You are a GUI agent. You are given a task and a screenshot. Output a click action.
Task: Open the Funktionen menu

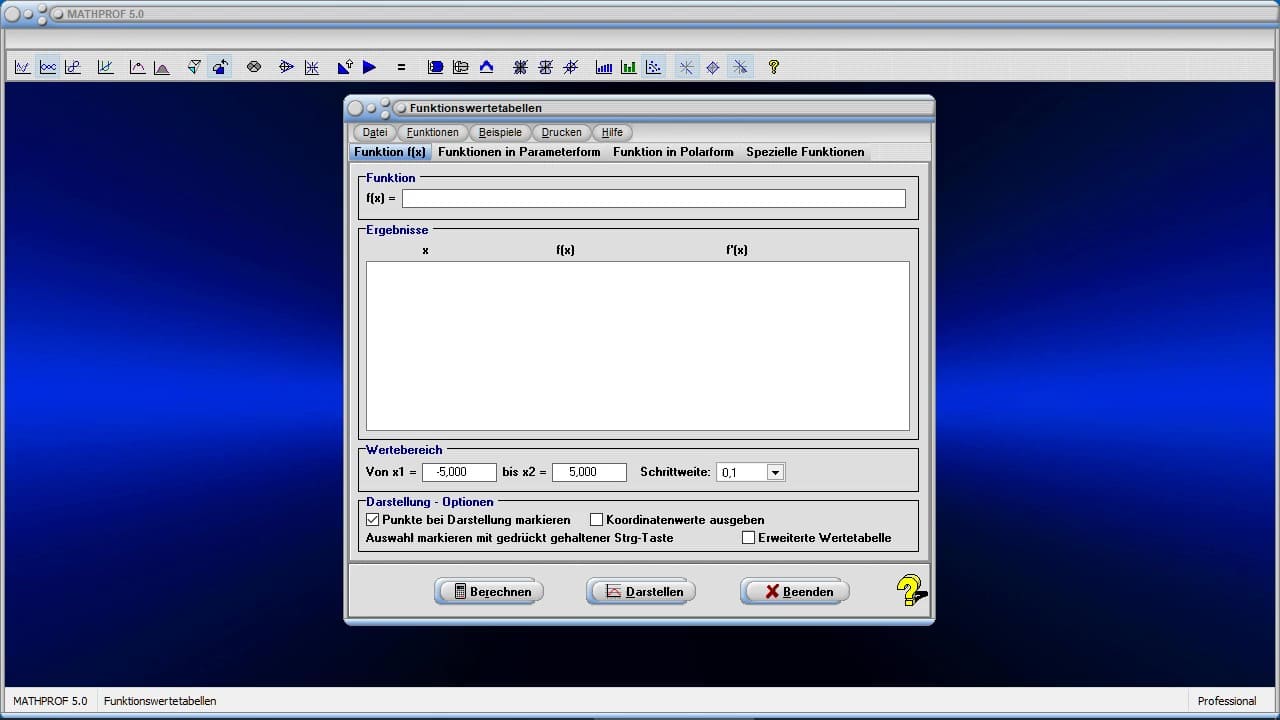(432, 132)
